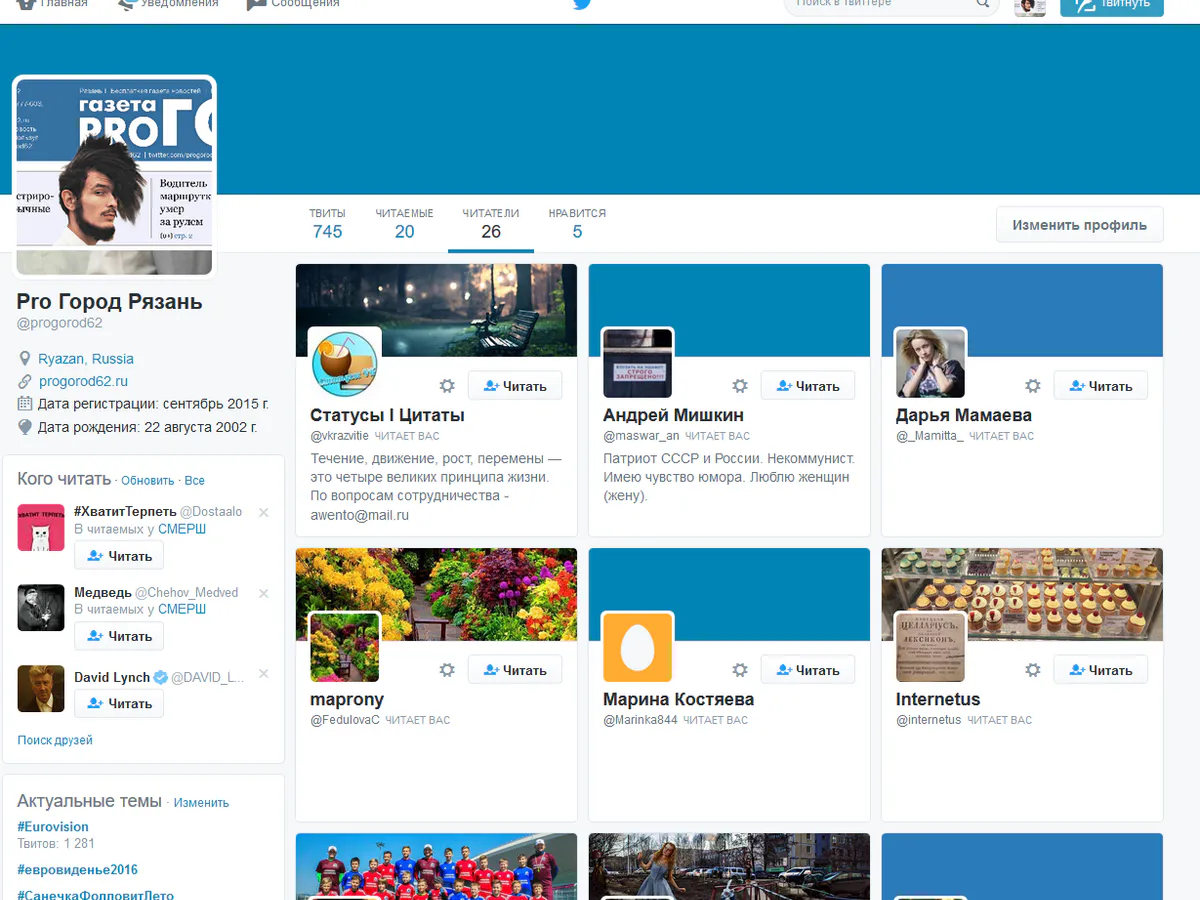Open gear menu for Дарья Мамаева

(1033, 386)
